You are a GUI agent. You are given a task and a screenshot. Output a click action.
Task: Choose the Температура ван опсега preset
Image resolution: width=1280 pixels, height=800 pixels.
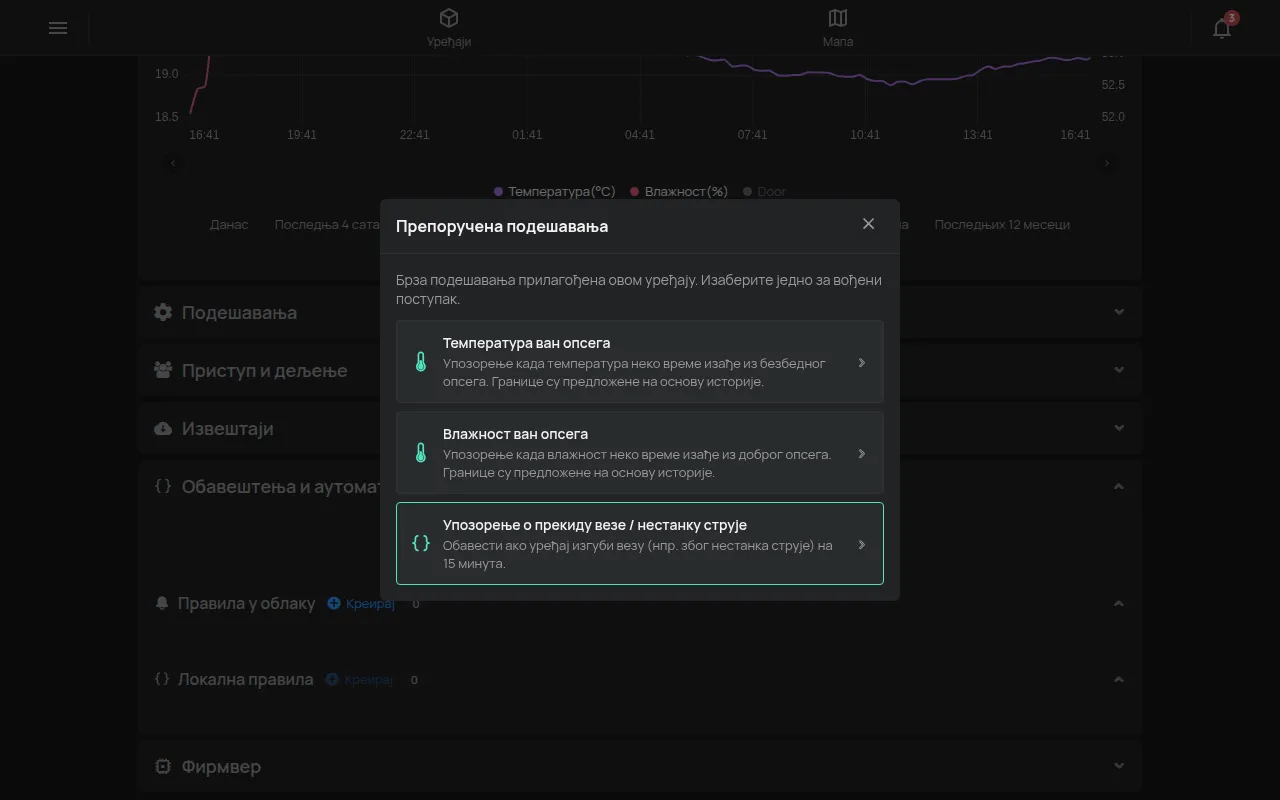pyautogui.click(x=640, y=362)
